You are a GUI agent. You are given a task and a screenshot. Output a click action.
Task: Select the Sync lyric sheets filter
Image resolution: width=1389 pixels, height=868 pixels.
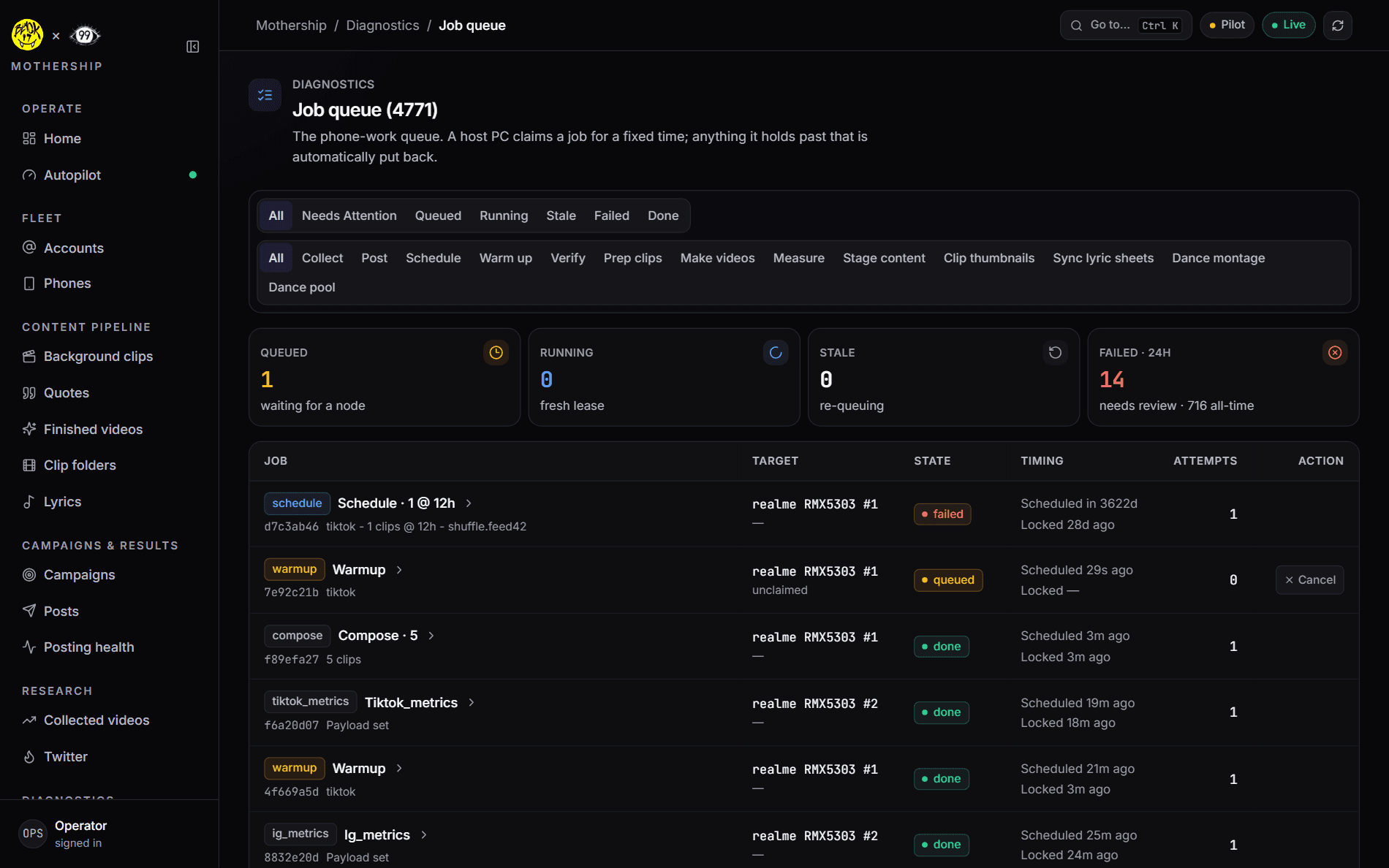click(1103, 258)
